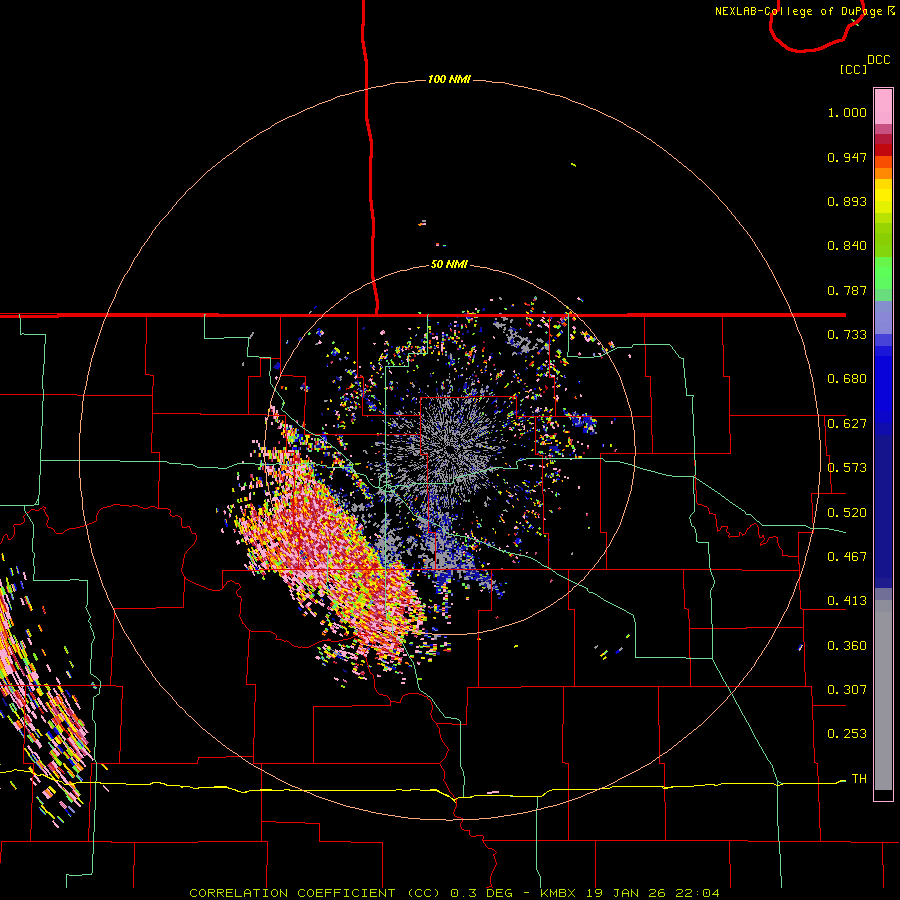Select the 0.360 legend value
900x900 pixels.
(847, 646)
